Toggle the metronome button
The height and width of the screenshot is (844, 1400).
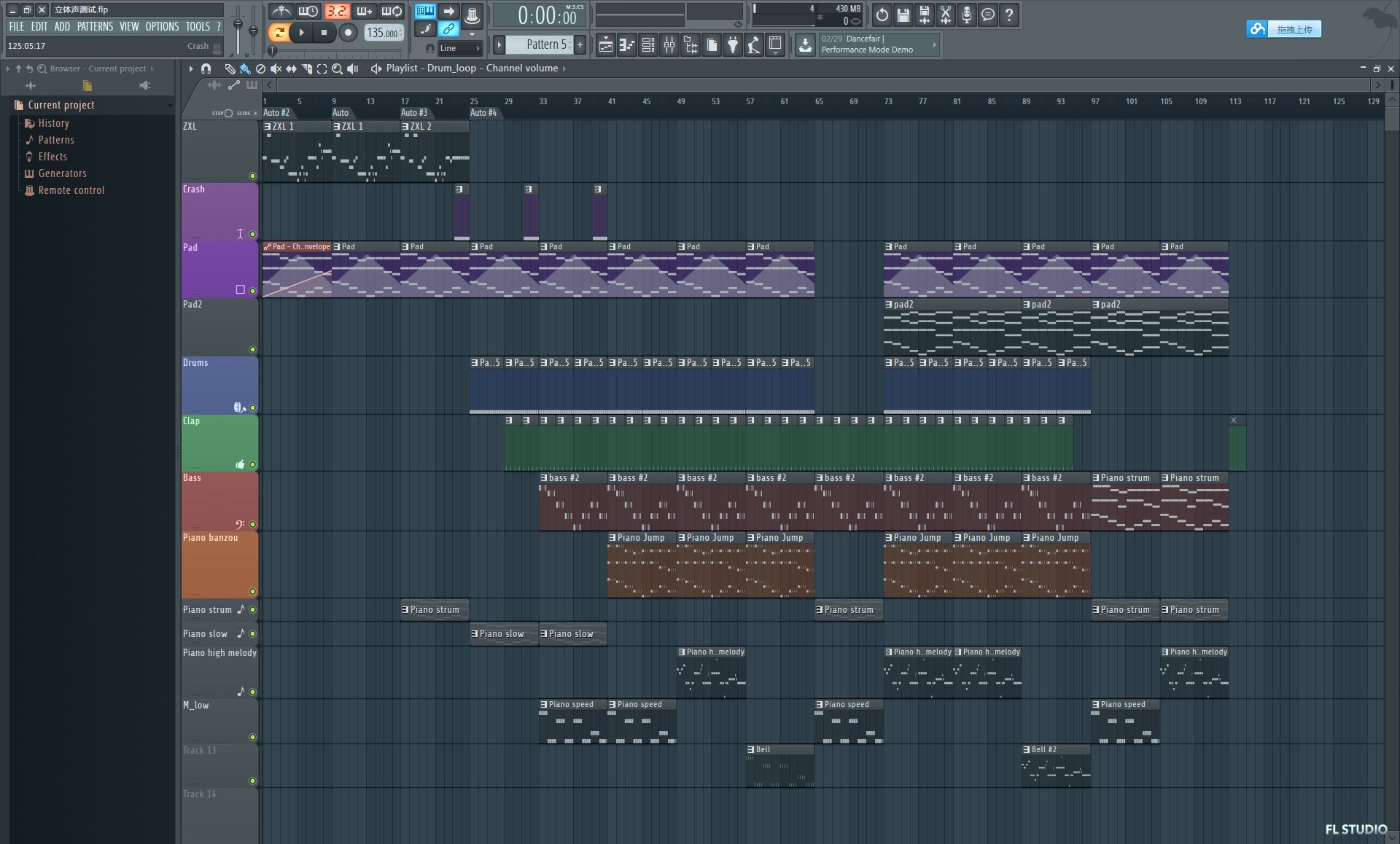point(281,12)
